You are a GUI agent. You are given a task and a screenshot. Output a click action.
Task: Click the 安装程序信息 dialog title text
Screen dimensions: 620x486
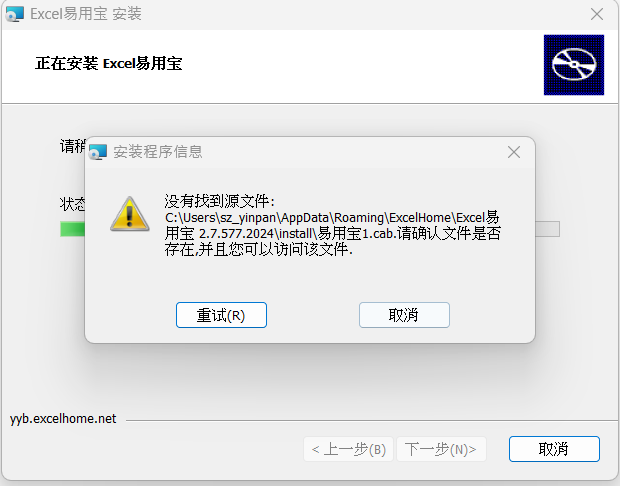[158, 152]
